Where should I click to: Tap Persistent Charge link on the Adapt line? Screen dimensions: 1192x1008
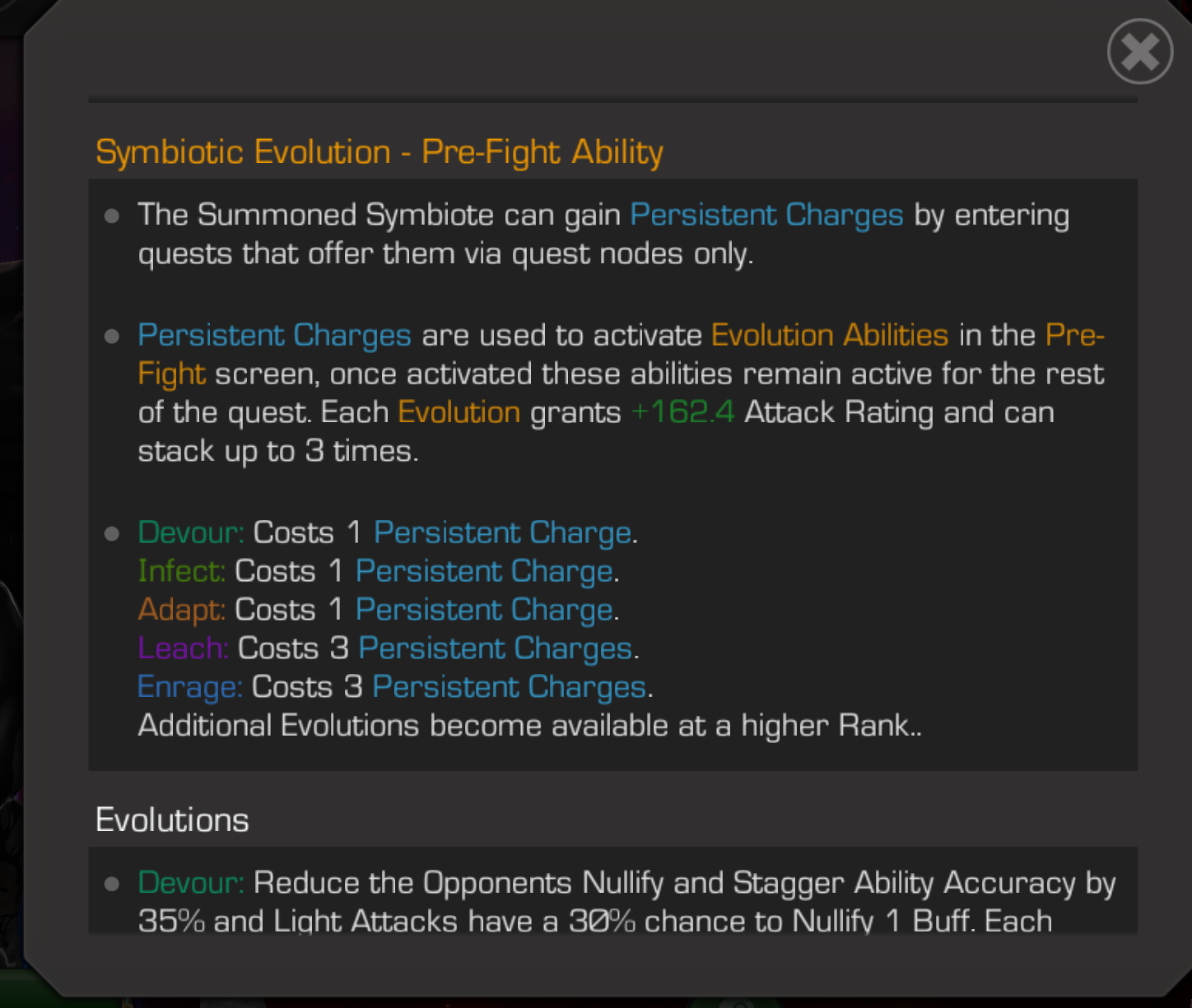pyautogui.click(x=484, y=610)
